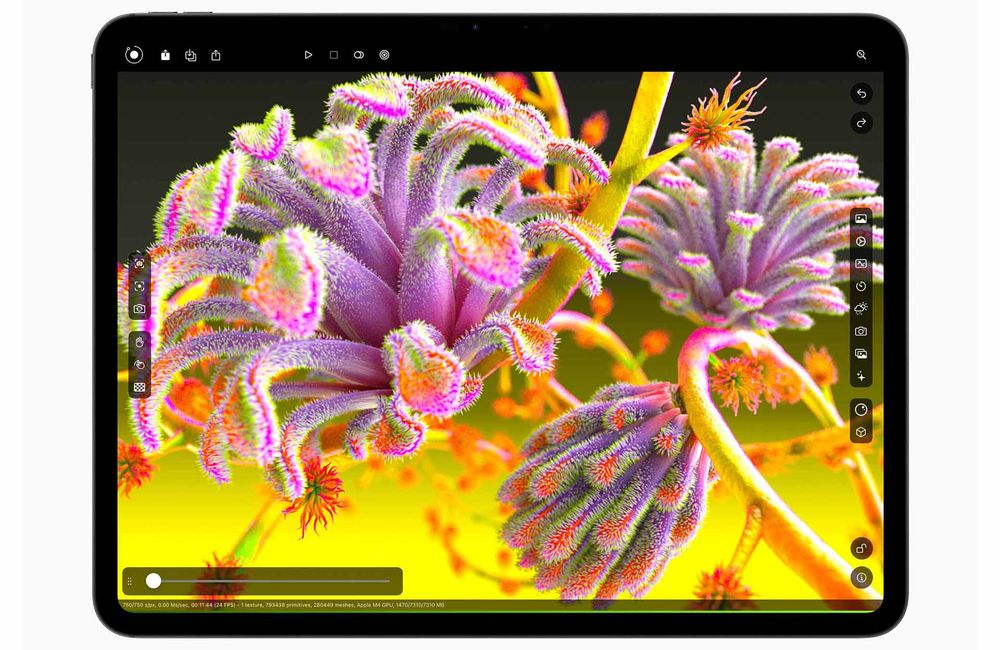Select the cube object icon
The image size is (1000, 650).
(861, 432)
